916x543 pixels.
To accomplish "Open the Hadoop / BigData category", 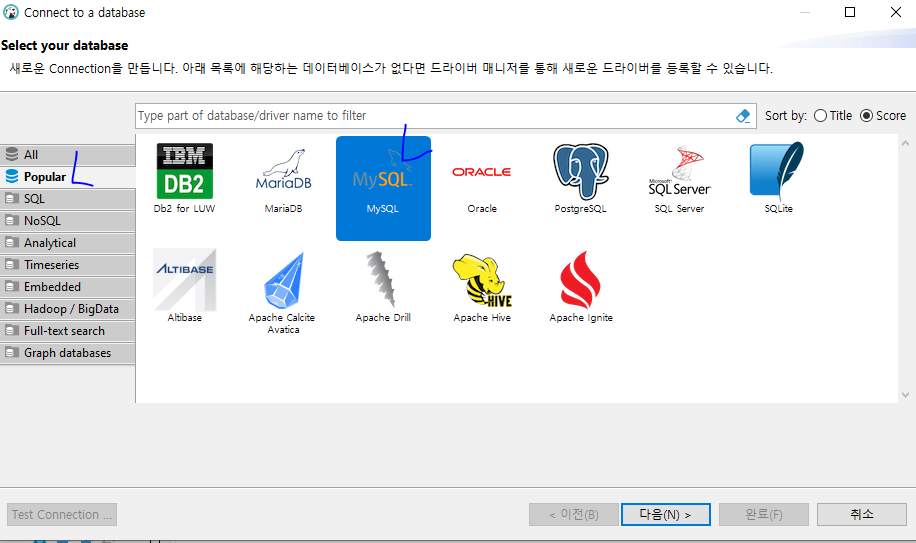I will [68, 309].
